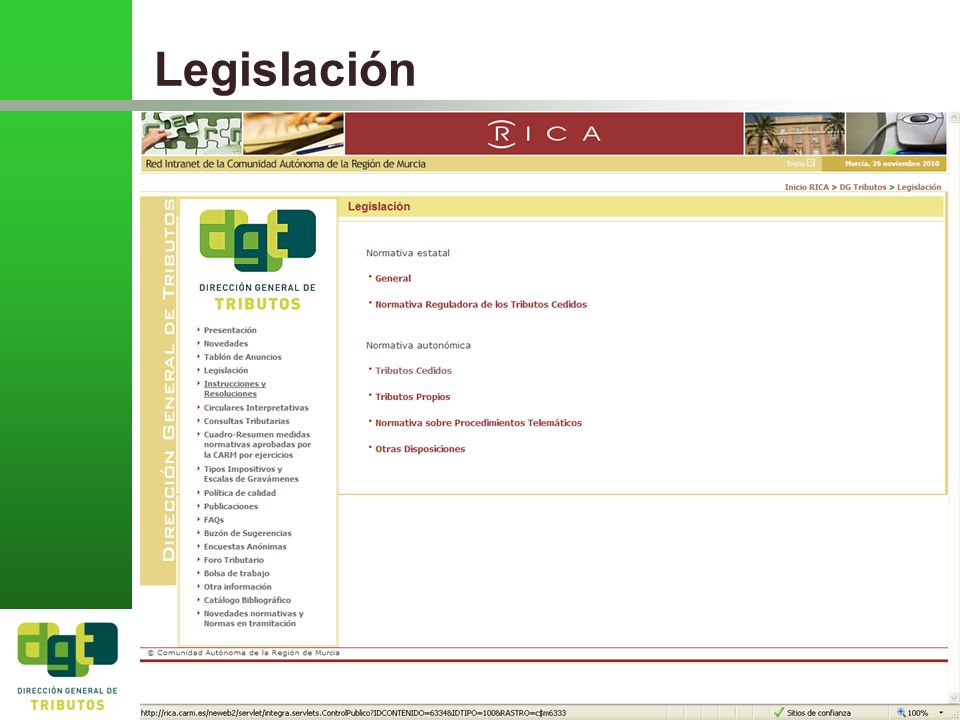
Task: Open the zoom level 100% dropdown arrow
Action: pos(940,713)
